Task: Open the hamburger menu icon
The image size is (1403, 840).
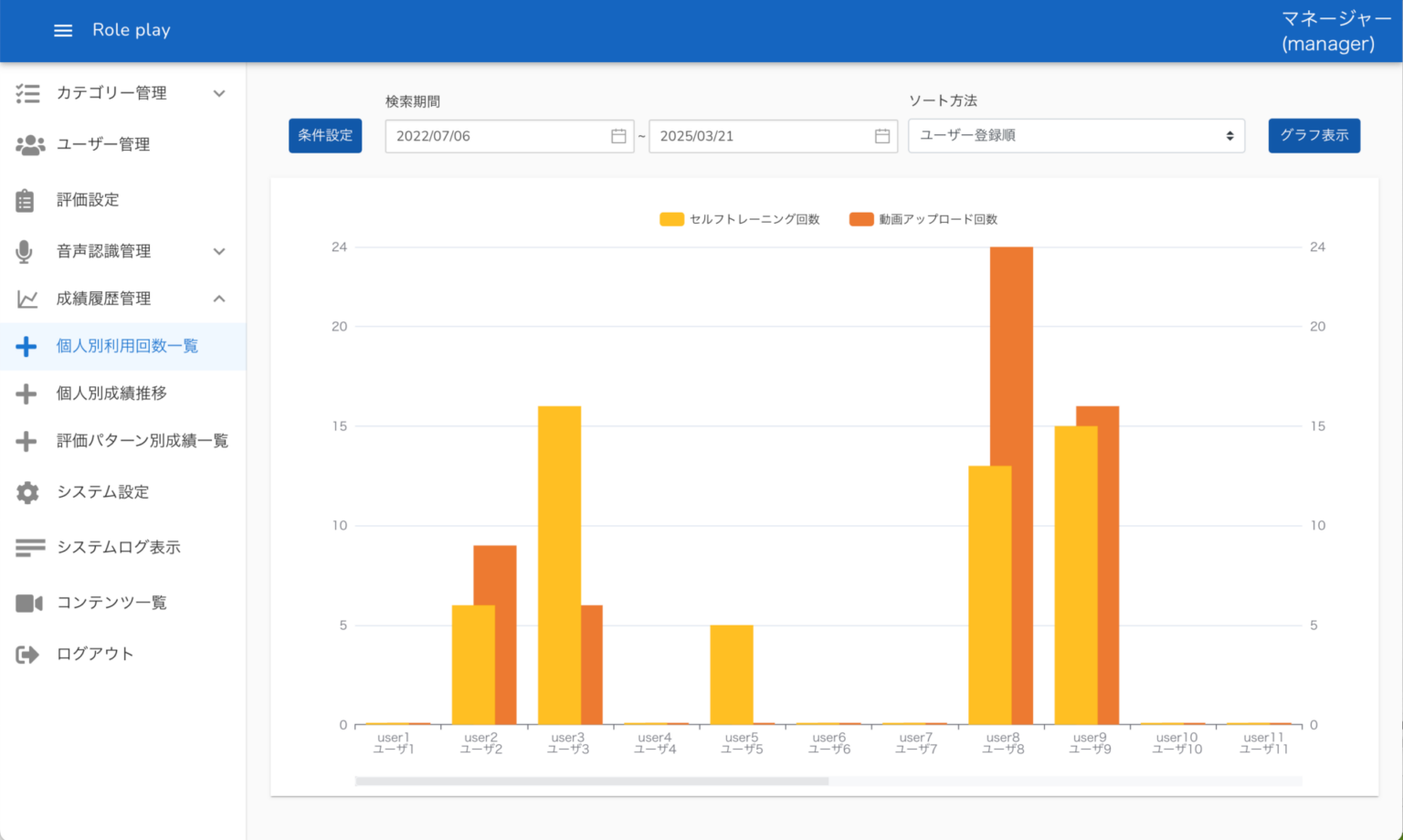Action: (62, 30)
